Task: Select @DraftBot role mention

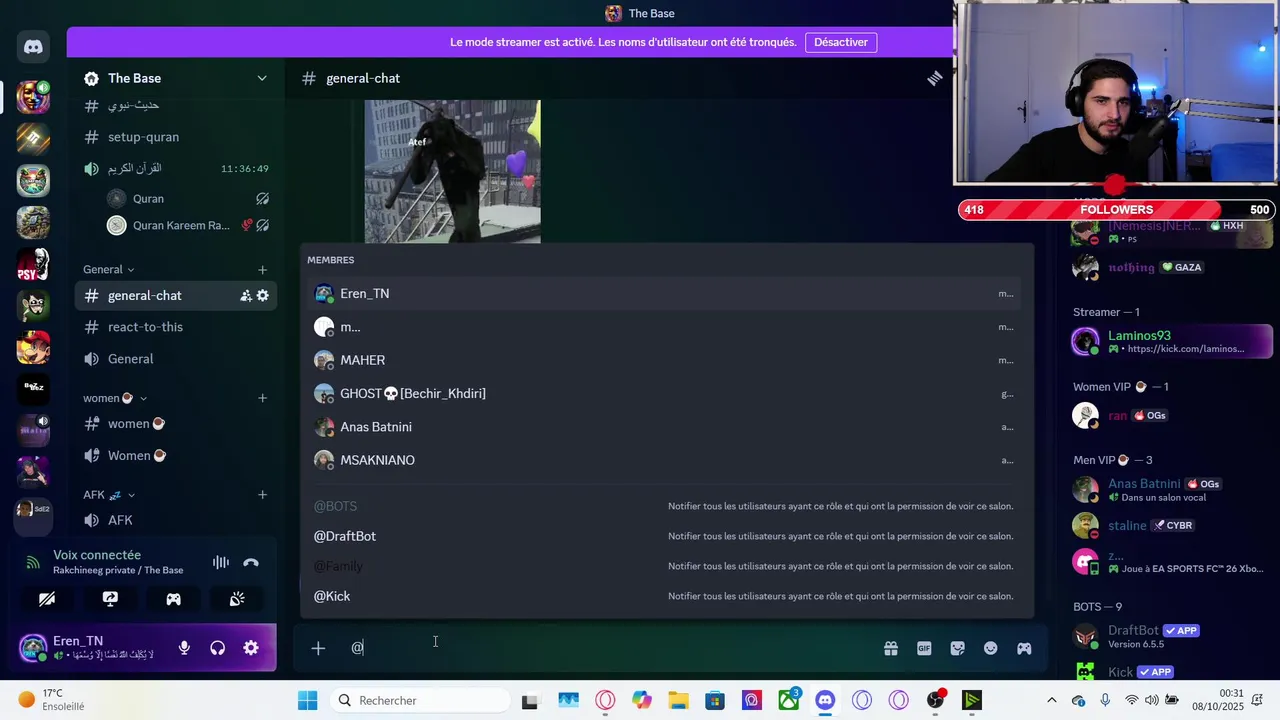Action: tap(666, 536)
